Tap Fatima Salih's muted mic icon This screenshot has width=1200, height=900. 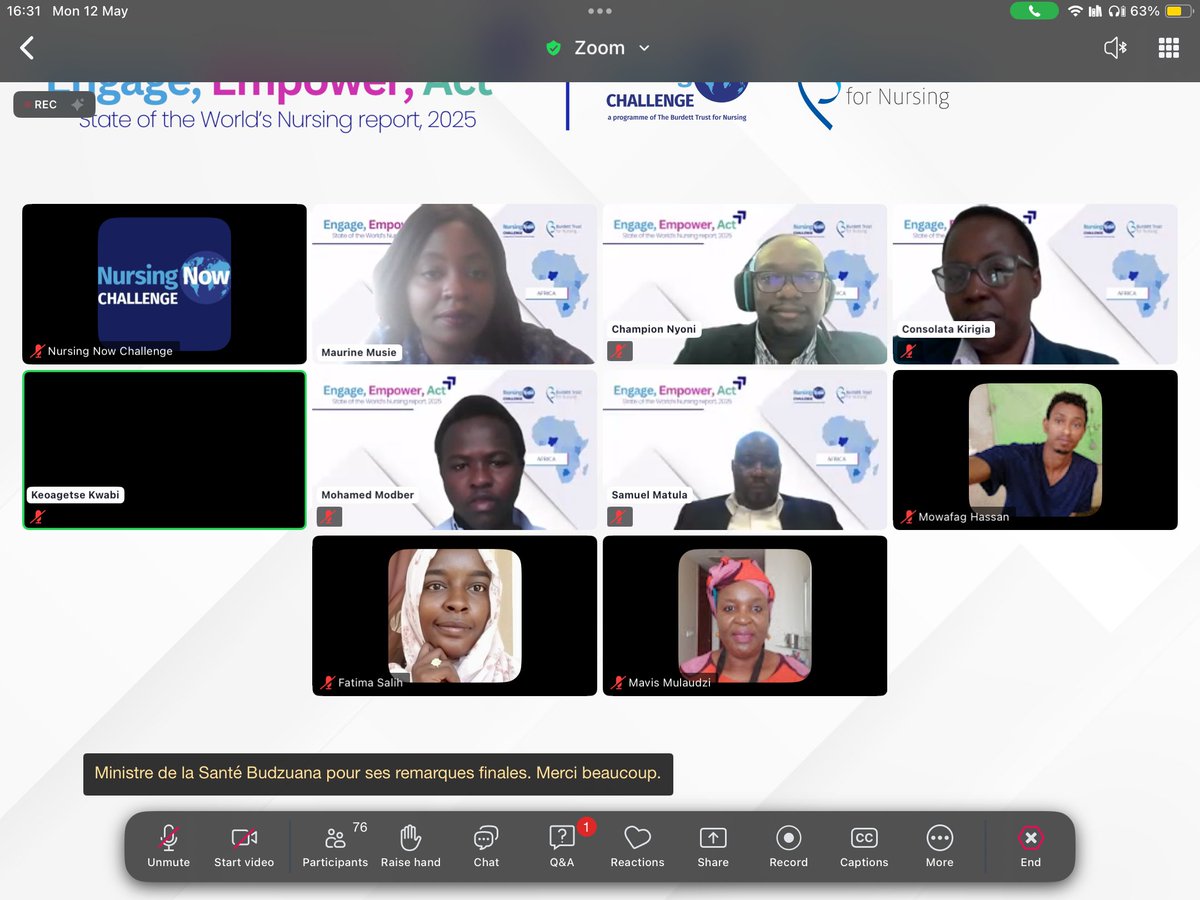tap(328, 683)
